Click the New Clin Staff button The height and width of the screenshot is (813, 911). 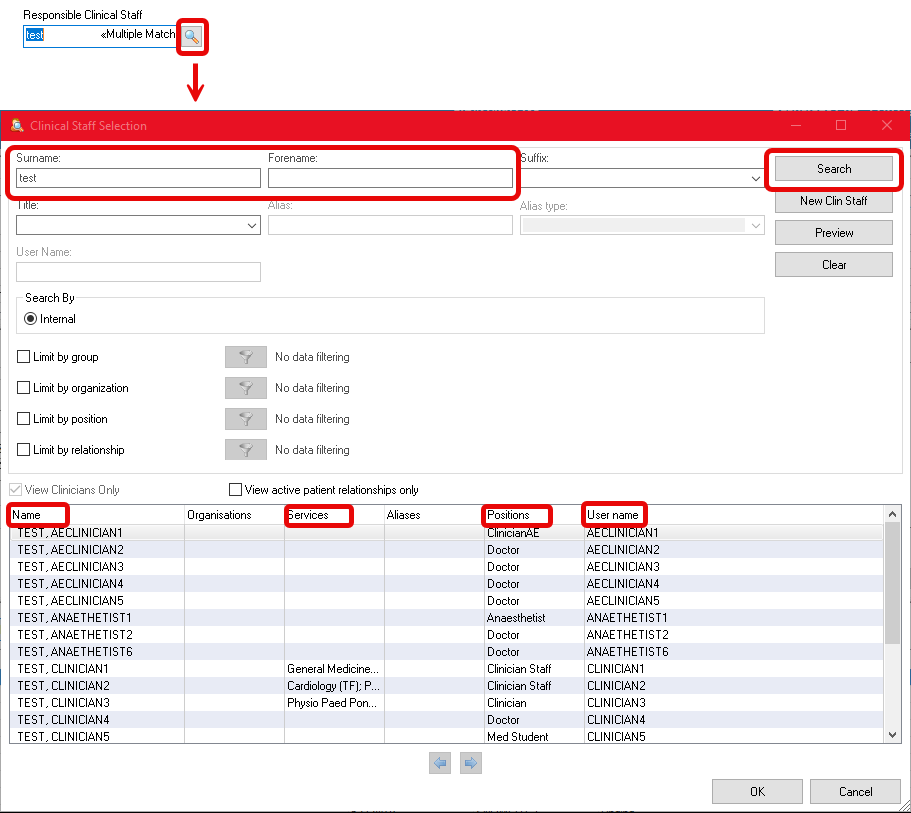tap(833, 201)
